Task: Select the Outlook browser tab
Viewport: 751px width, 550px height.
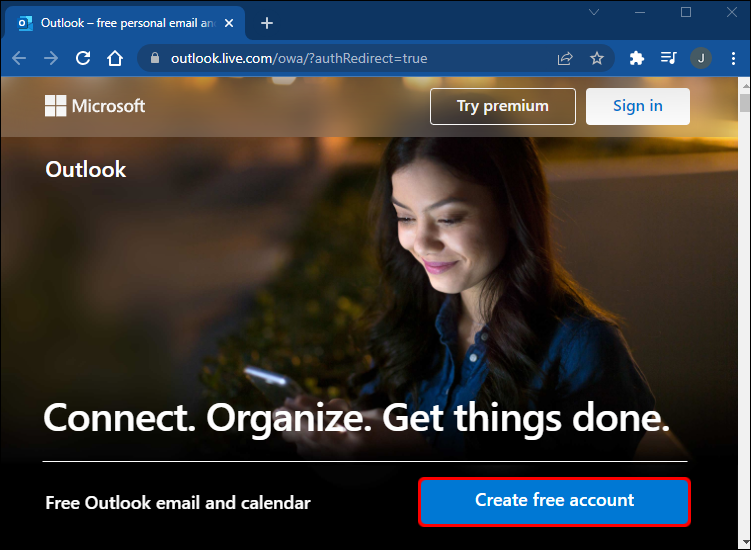Action: pyautogui.click(x=125, y=23)
